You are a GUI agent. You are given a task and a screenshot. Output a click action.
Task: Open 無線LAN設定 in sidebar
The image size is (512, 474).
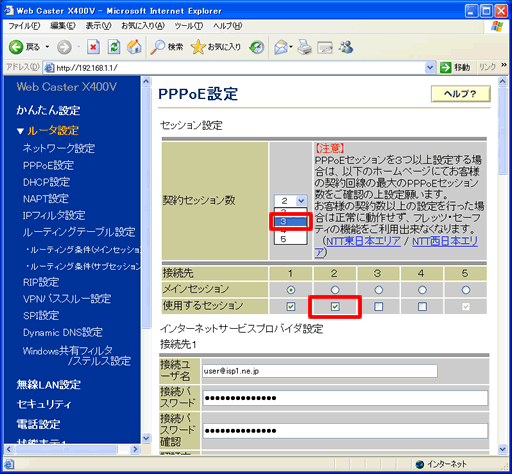[x=49, y=385]
